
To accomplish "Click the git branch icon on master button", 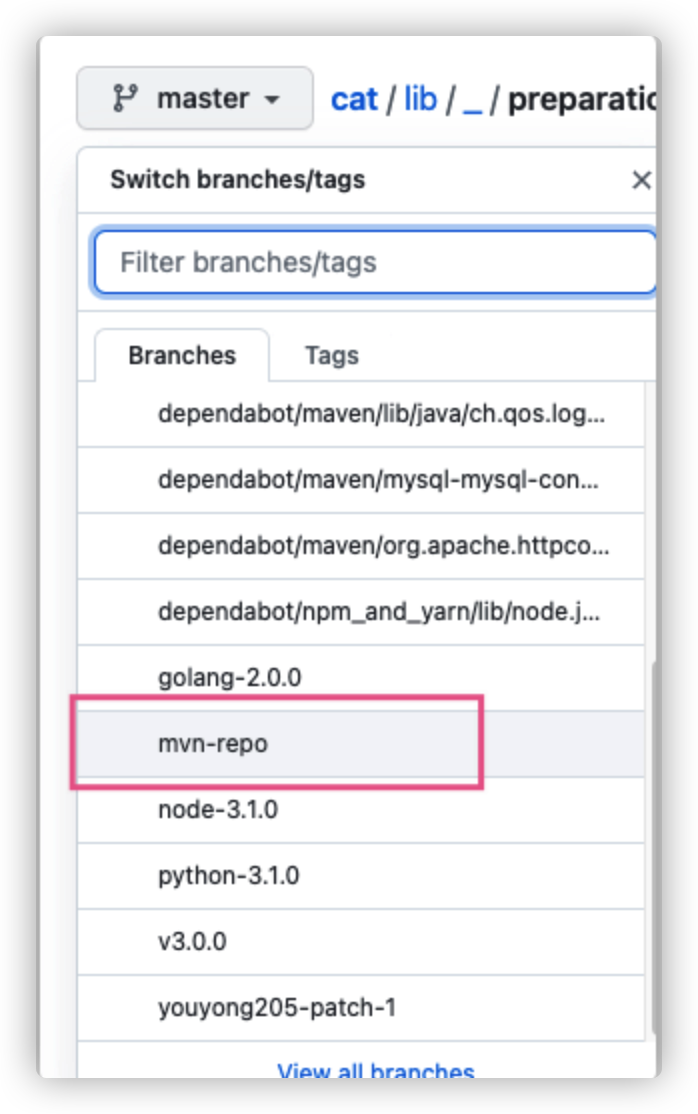I will 125,98.
